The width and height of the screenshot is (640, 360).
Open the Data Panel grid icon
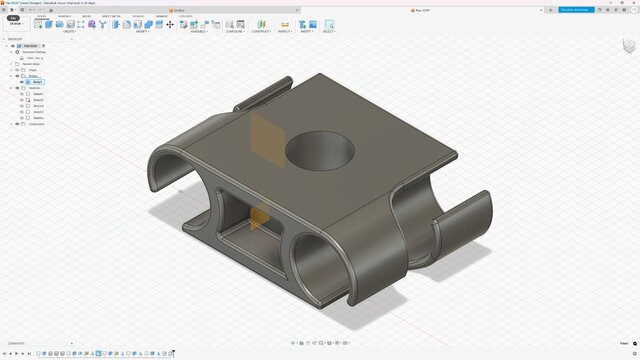tap(4, 10)
